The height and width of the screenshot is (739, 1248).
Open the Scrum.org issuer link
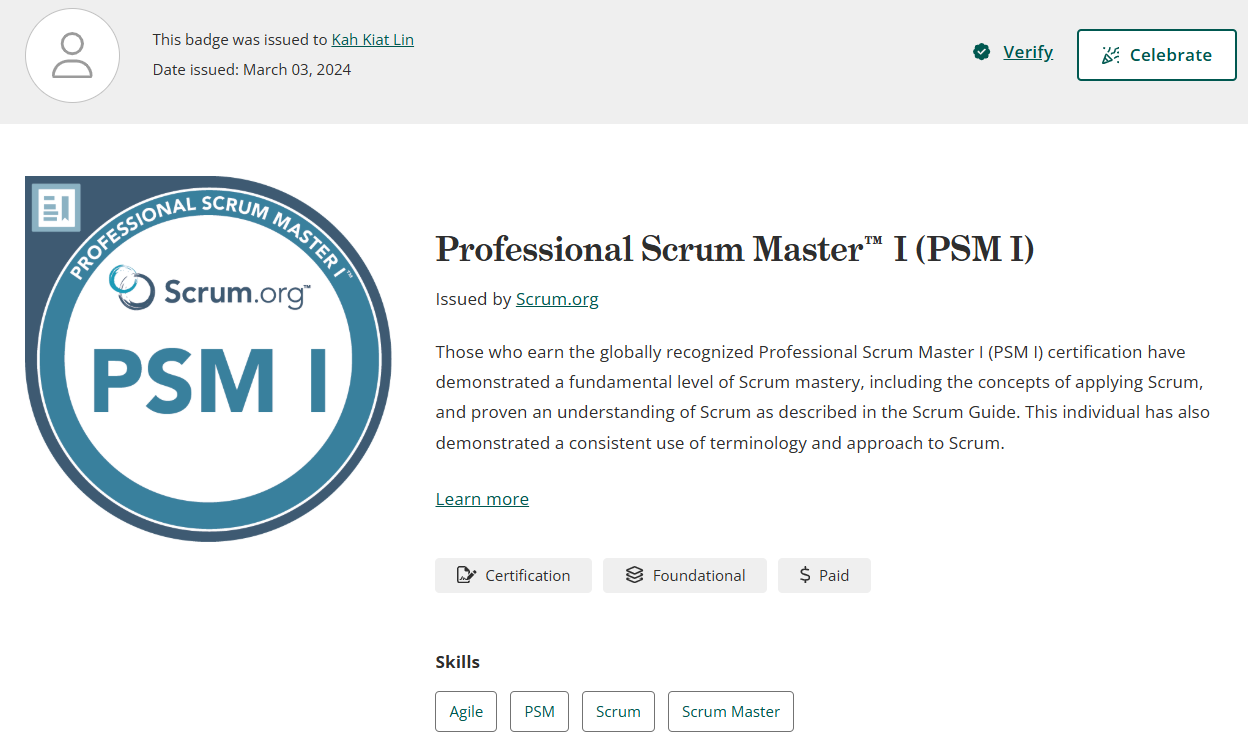[x=557, y=299]
